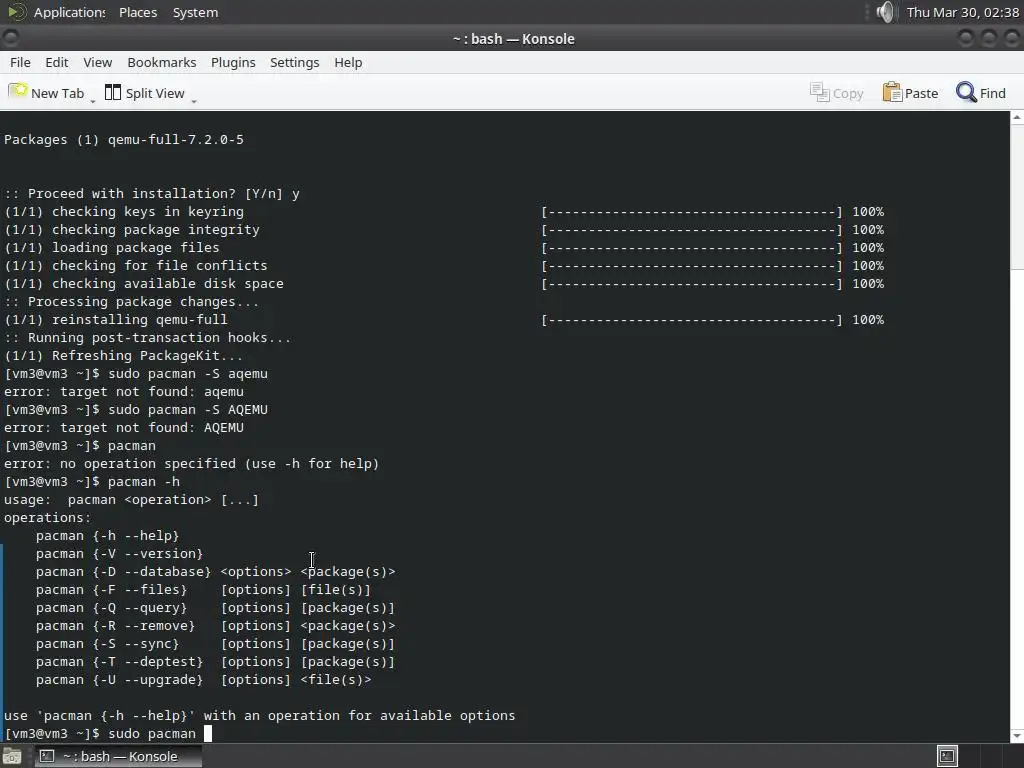Click 'Refreshing PackageKit...' text
1024x768 pixels.
pyautogui.click(x=148, y=356)
